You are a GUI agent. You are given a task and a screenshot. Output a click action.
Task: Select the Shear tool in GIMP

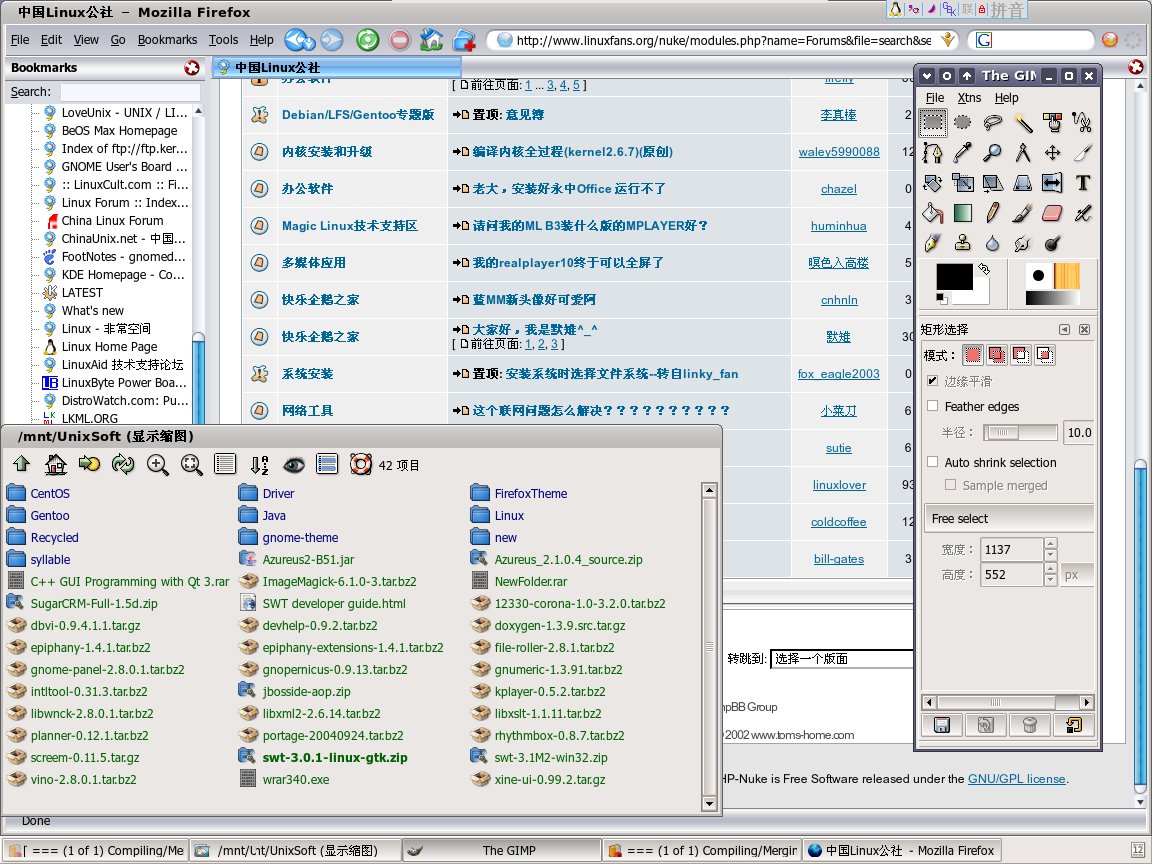(993, 182)
